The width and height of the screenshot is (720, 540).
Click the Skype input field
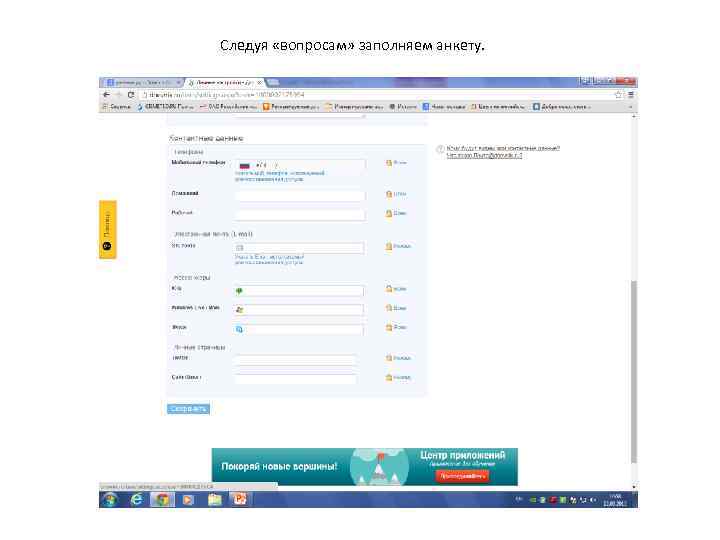tap(299, 329)
